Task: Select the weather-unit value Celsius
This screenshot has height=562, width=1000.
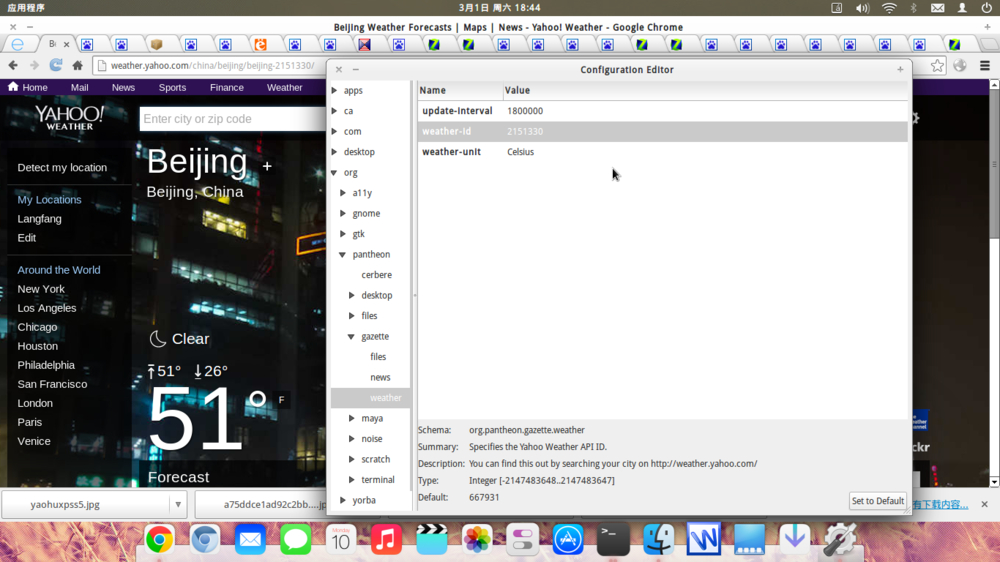Action: tap(520, 152)
